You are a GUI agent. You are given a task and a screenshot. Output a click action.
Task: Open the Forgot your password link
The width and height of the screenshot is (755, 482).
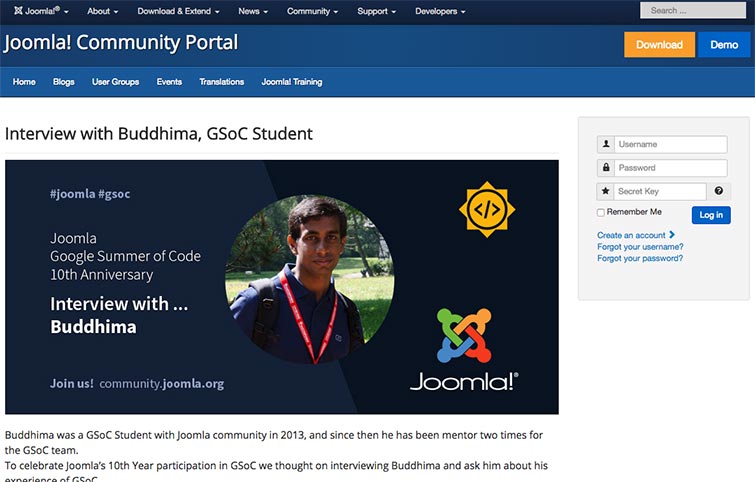click(x=640, y=258)
